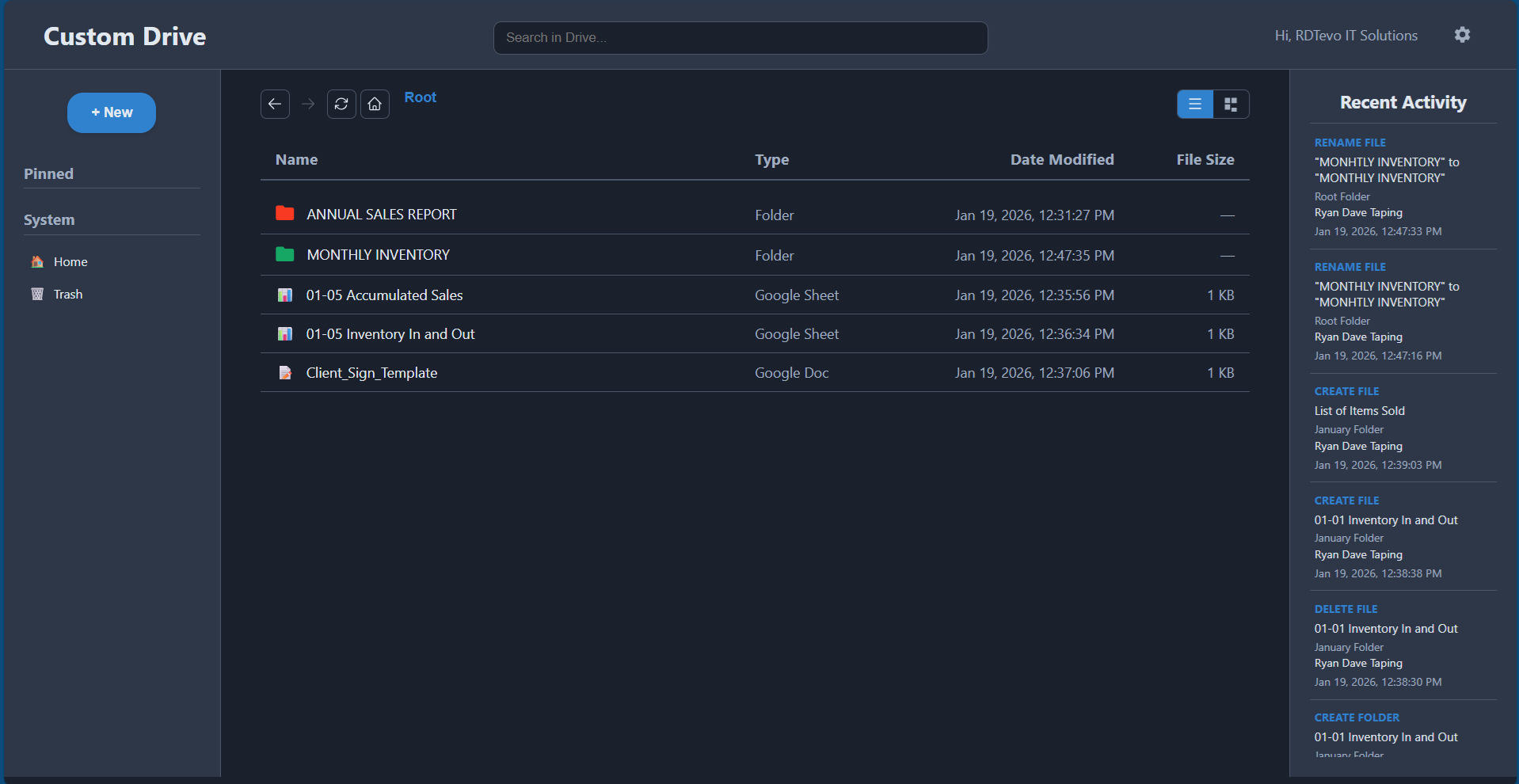Open the settings gear icon

[x=1462, y=34]
